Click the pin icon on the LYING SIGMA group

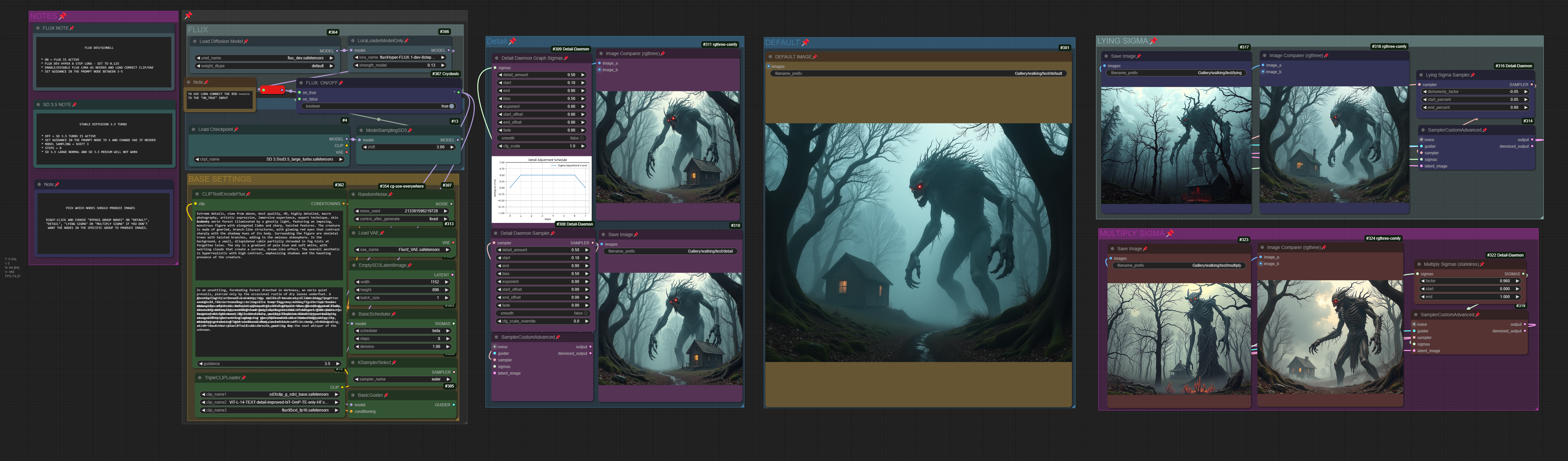pos(1153,41)
